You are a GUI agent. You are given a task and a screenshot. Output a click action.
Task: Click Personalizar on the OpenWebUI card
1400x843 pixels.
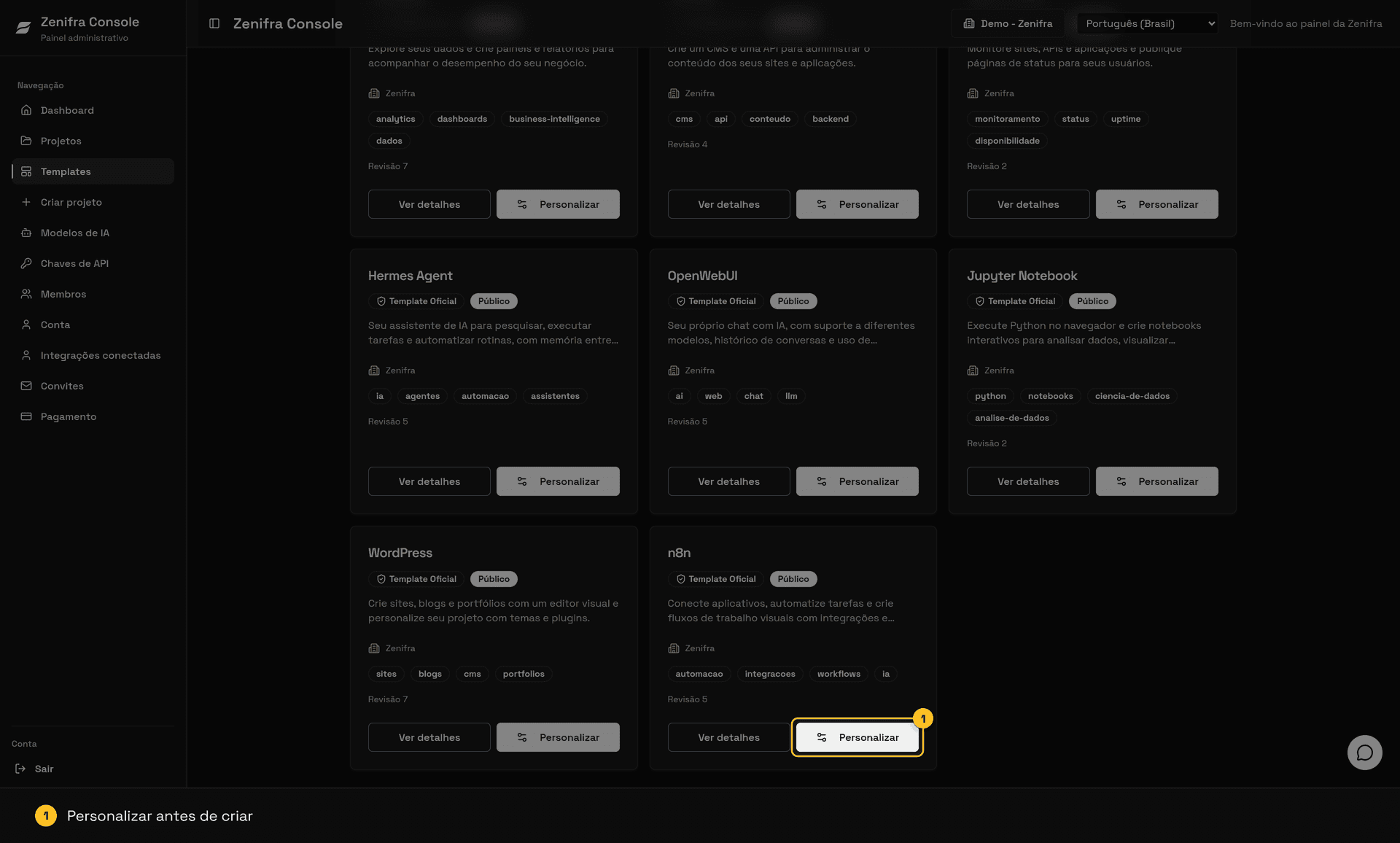point(857,481)
